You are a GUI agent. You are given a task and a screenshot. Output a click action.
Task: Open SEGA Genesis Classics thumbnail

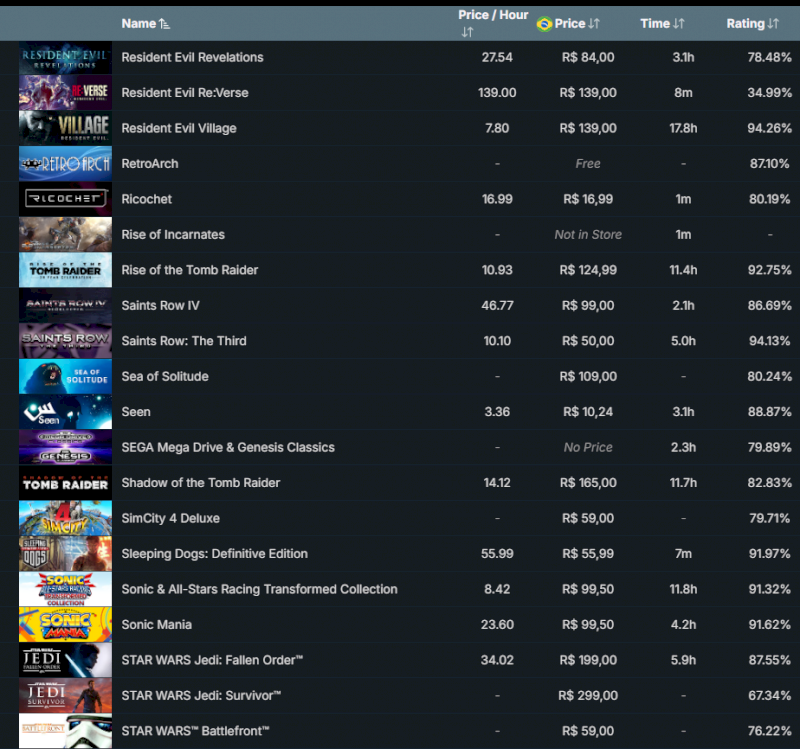click(65, 447)
